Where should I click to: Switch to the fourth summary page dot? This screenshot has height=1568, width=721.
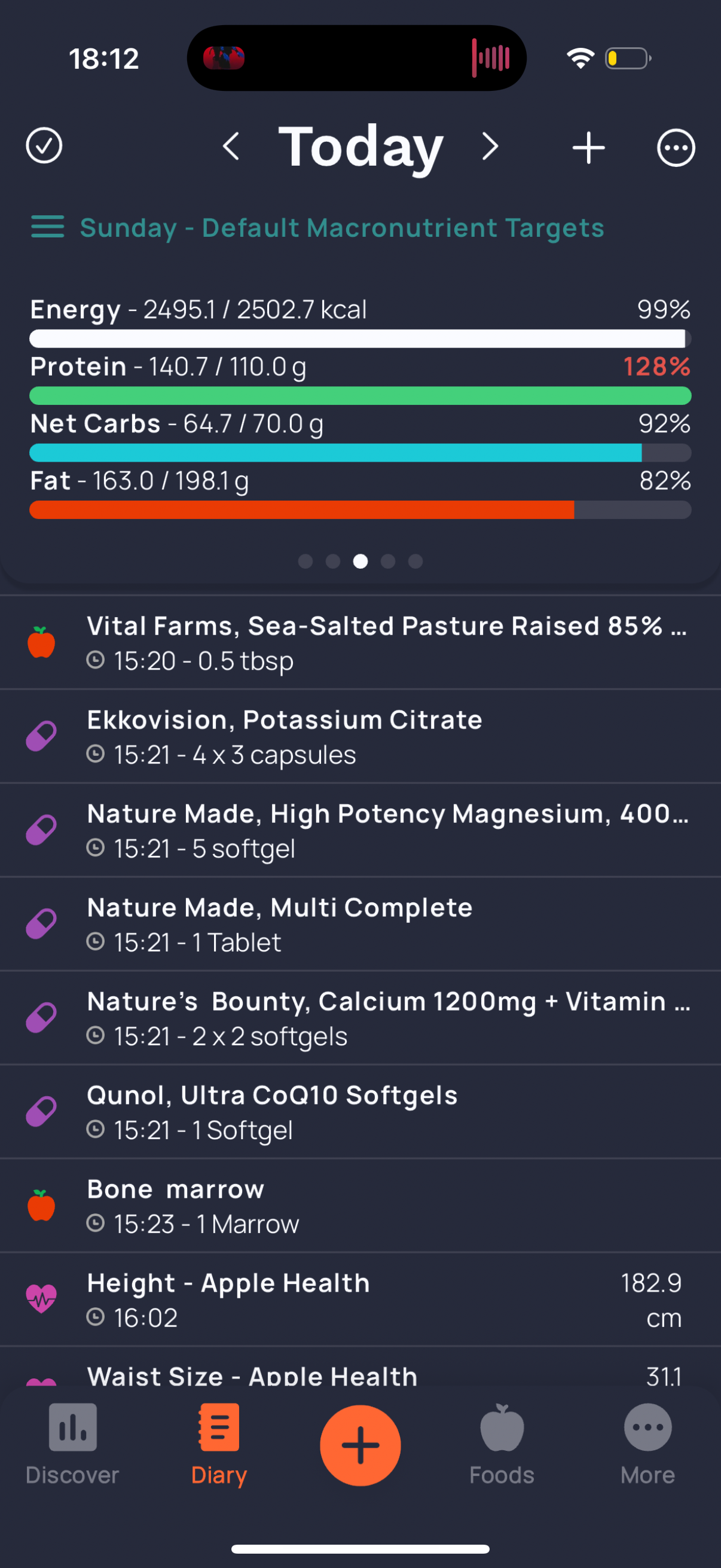coord(388,561)
